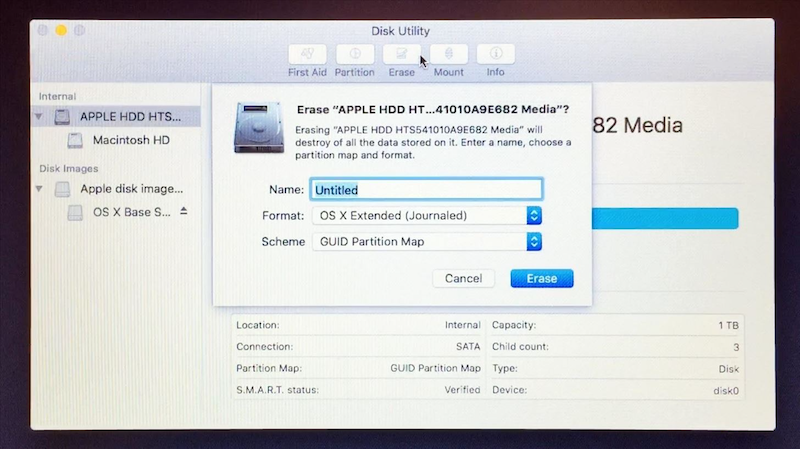
Task: Click the Mount toolbar icon
Action: (448, 54)
